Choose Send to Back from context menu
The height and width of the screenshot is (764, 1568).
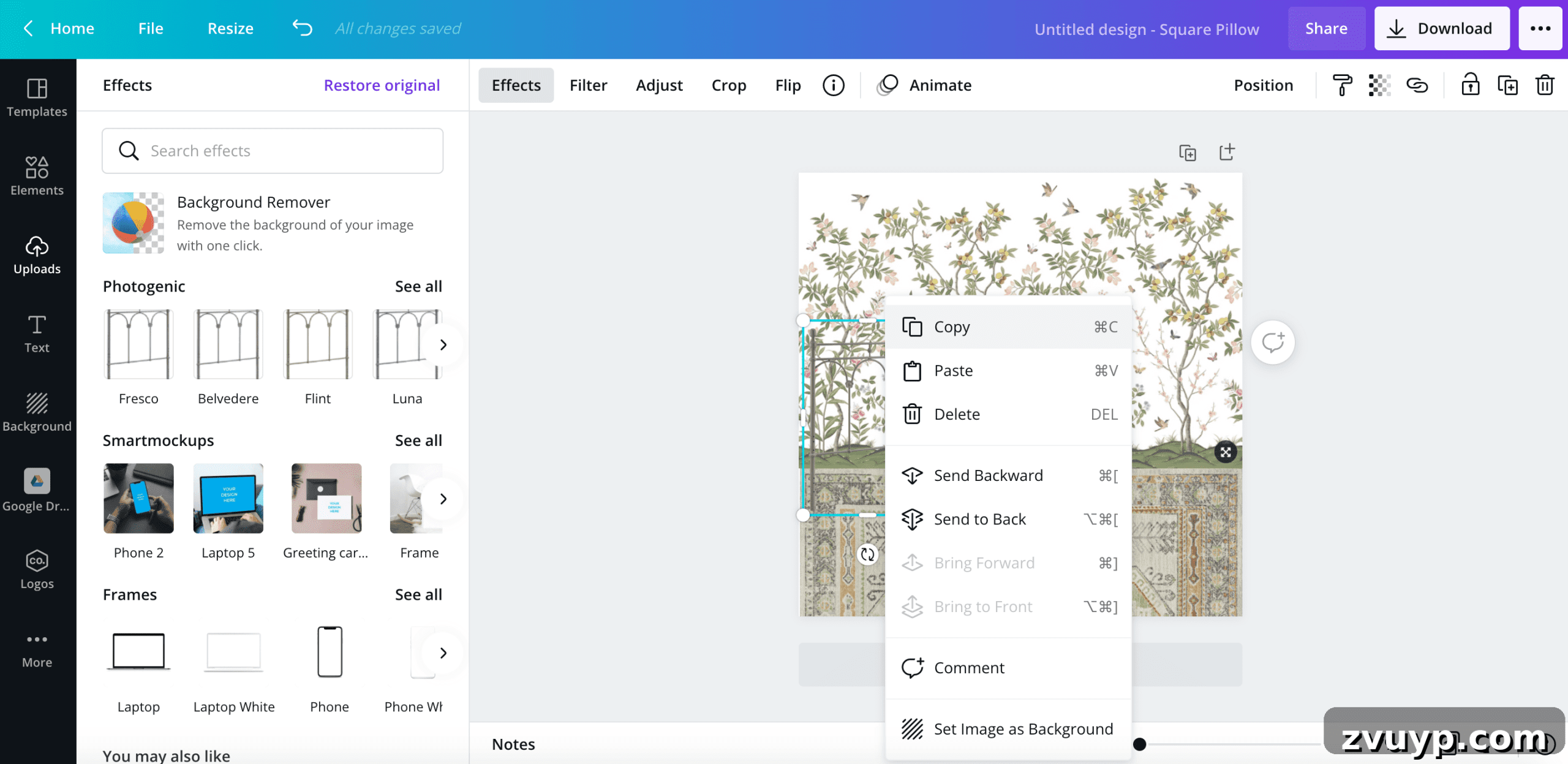[1008, 519]
